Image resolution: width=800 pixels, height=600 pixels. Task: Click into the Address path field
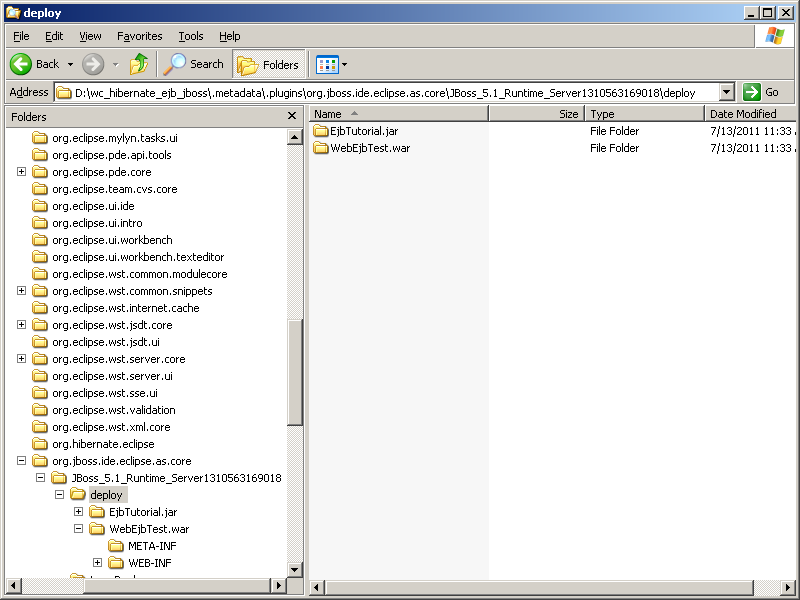click(x=387, y=92)
